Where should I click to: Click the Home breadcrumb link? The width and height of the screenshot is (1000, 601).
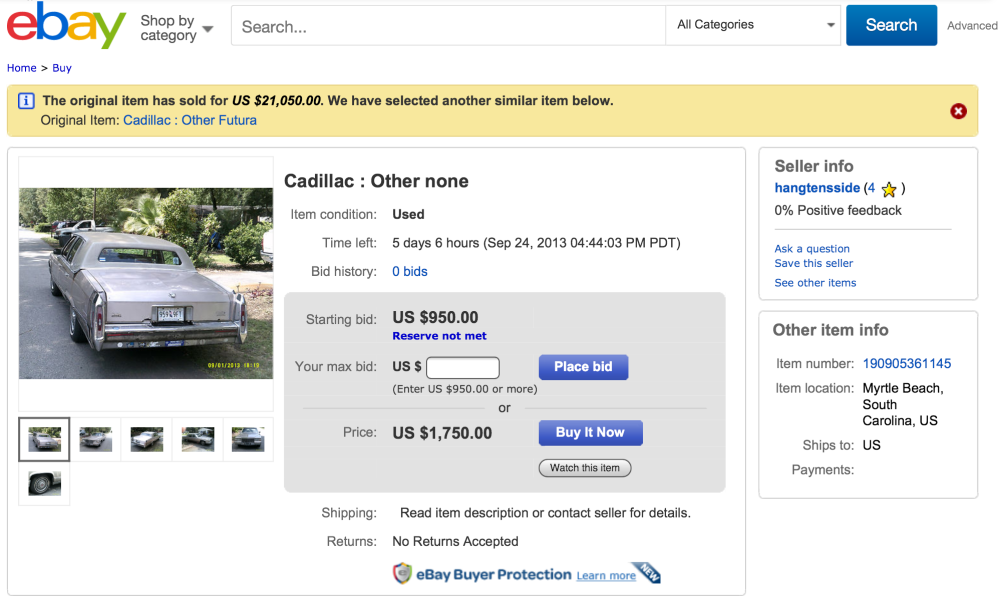pyautogui.click(x=22, y=68)
